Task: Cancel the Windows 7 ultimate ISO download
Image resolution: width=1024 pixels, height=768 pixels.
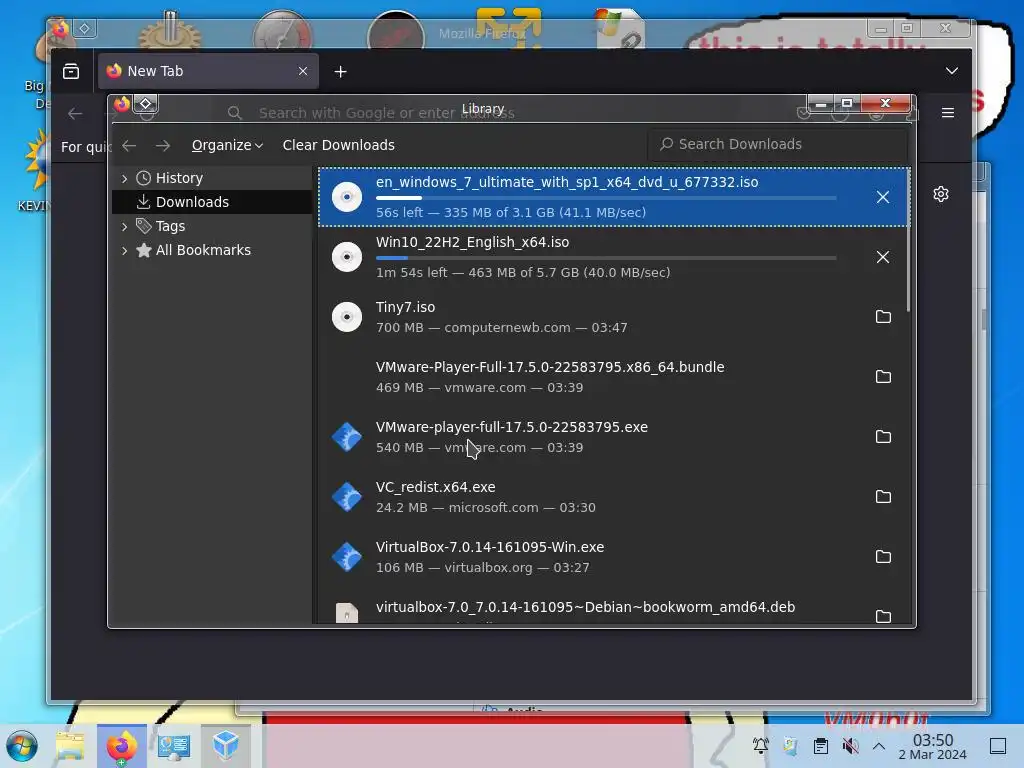Action: 882,197
